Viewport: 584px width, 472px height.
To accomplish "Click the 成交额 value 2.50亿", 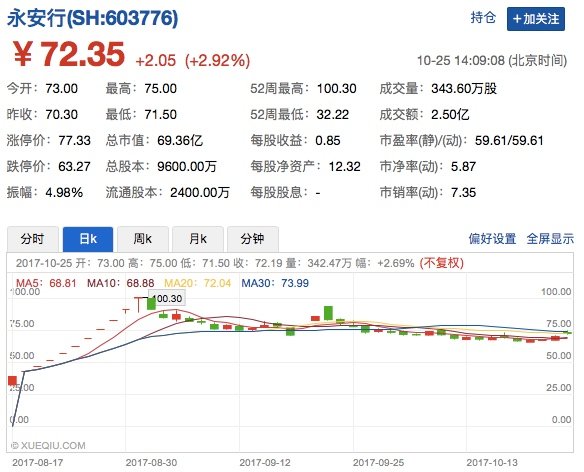I will [x=450, y=115].
